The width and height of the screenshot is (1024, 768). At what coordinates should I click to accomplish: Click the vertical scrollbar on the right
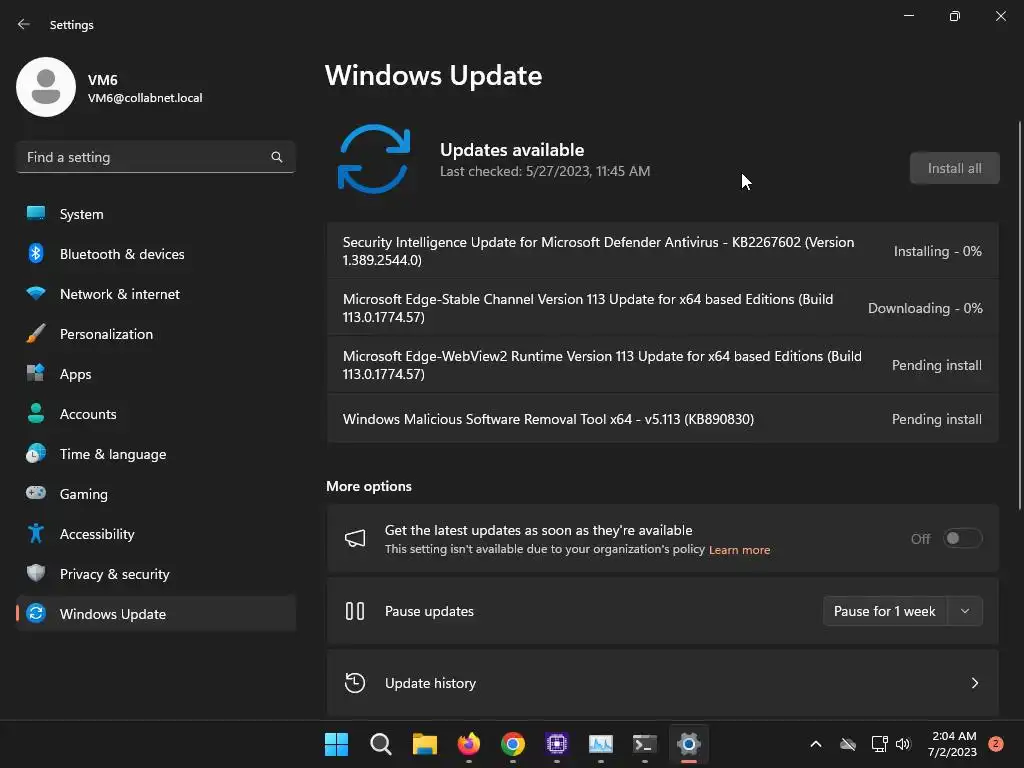coord(1020,315)
